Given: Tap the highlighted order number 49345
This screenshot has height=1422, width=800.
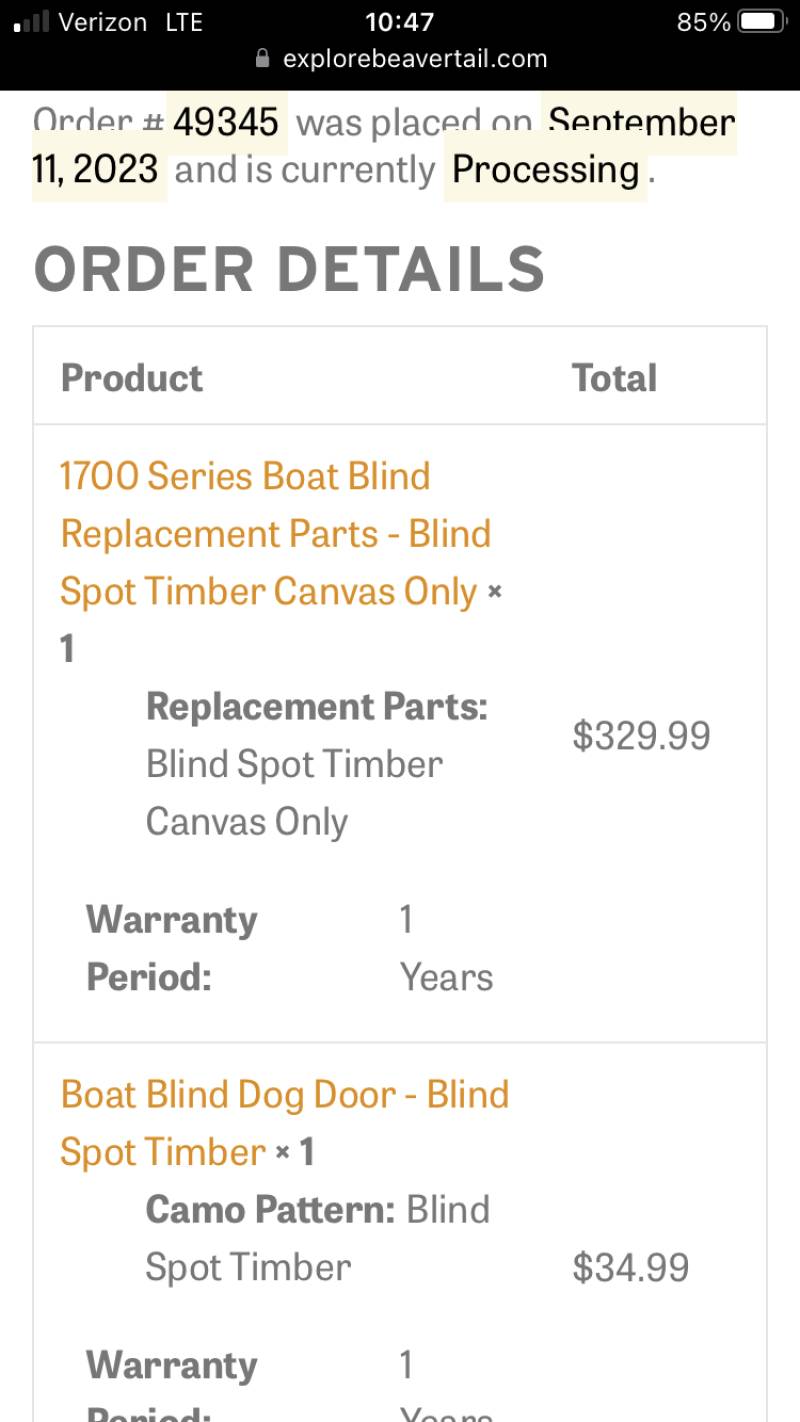Looking at the screenshot, I should click(226, 122).
